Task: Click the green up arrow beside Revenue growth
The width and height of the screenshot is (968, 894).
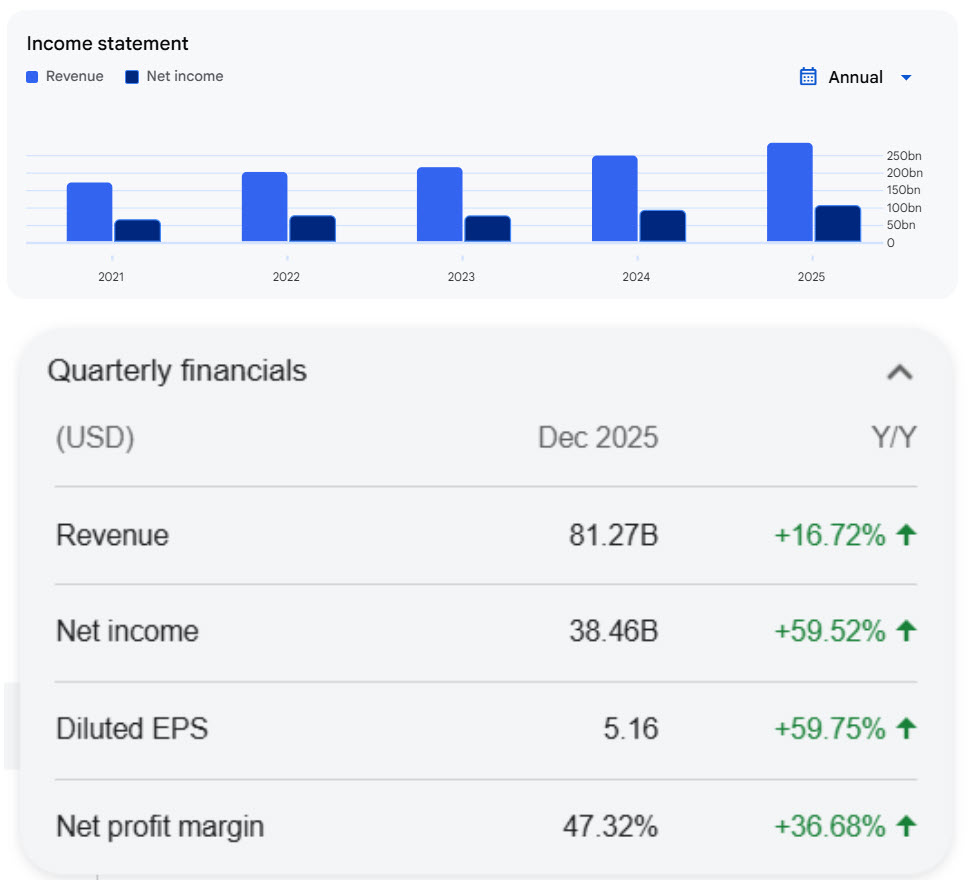Action: pyautogui.click(x=906, y=535)
